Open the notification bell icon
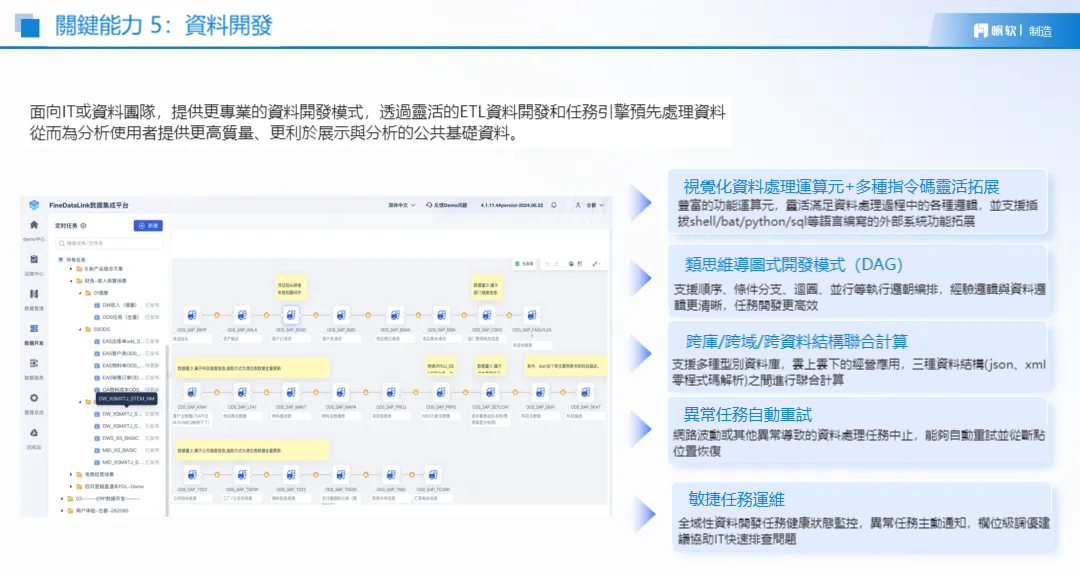1080x576 pixels. 554,205
